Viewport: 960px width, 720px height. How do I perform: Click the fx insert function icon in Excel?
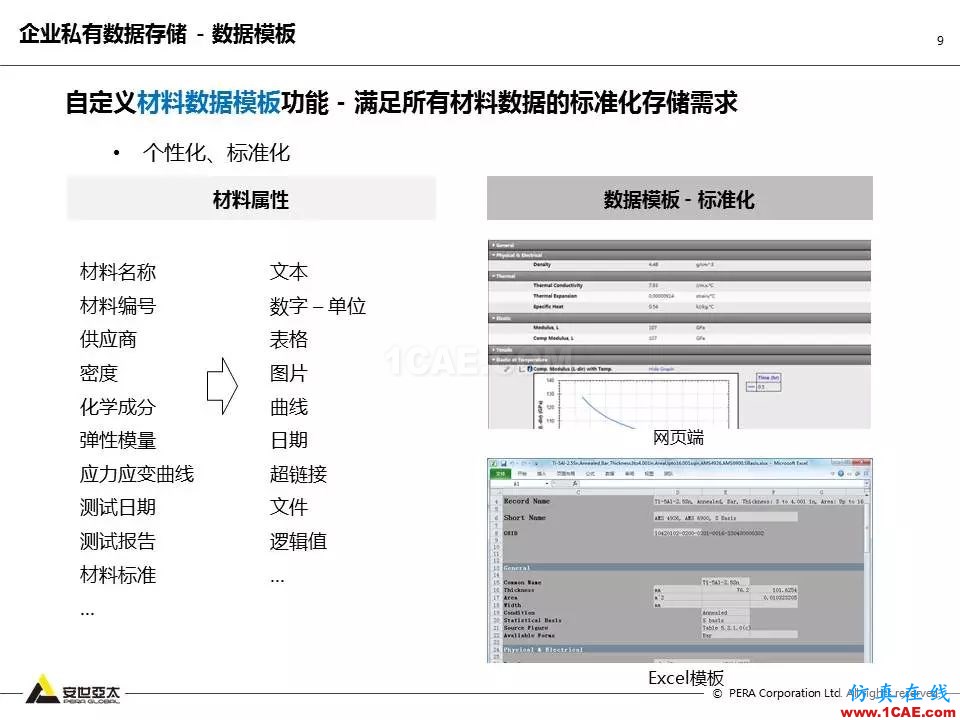point(576,484)
